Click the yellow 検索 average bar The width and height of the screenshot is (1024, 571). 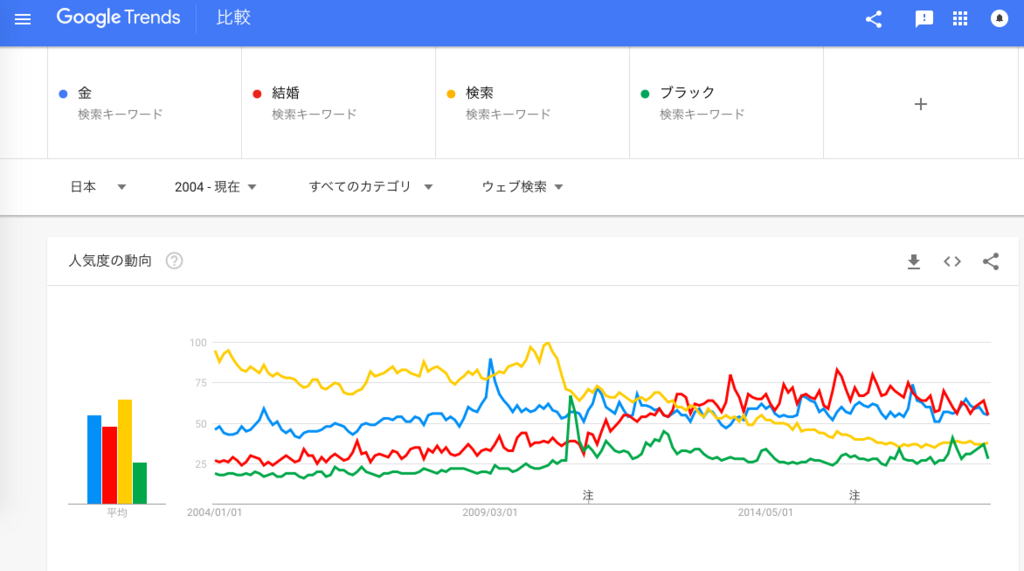coord(125,451)
